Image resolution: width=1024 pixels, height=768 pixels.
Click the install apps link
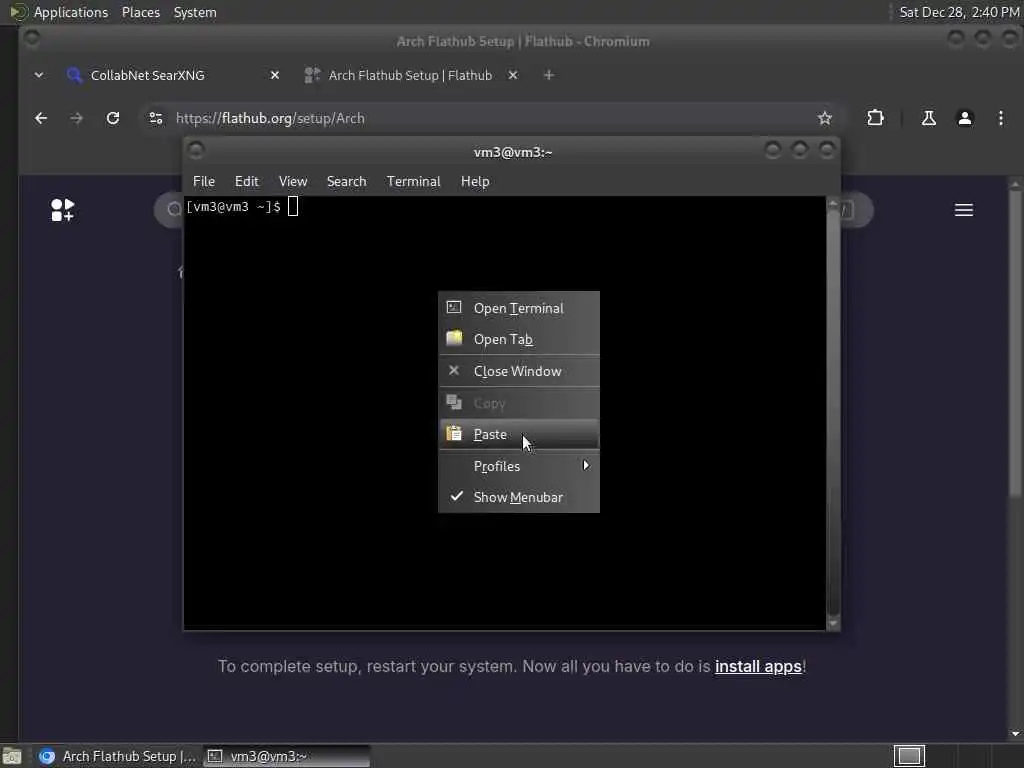tap(758, 666)
